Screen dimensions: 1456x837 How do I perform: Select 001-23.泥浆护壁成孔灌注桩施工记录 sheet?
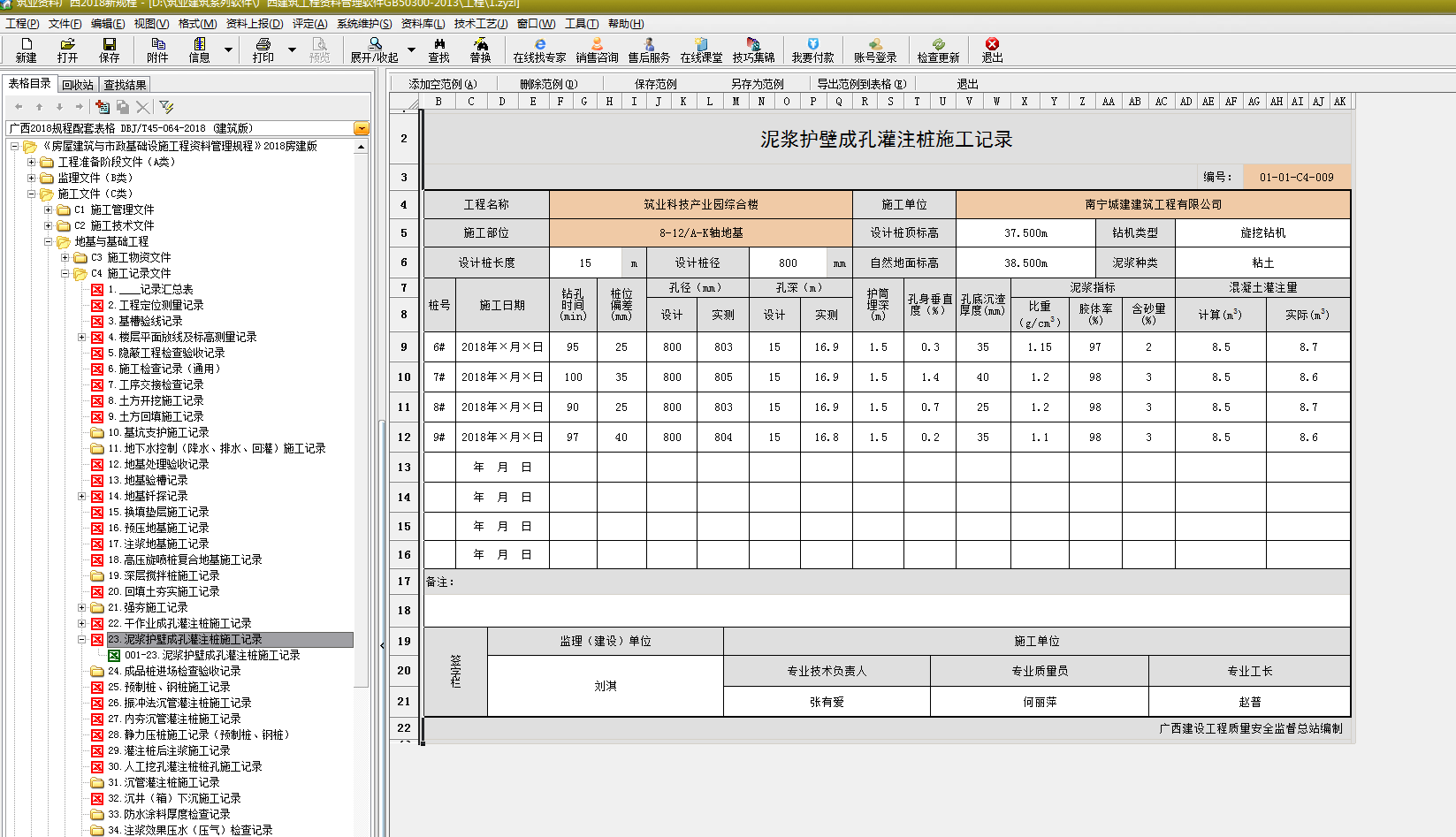tap(212, 655)
